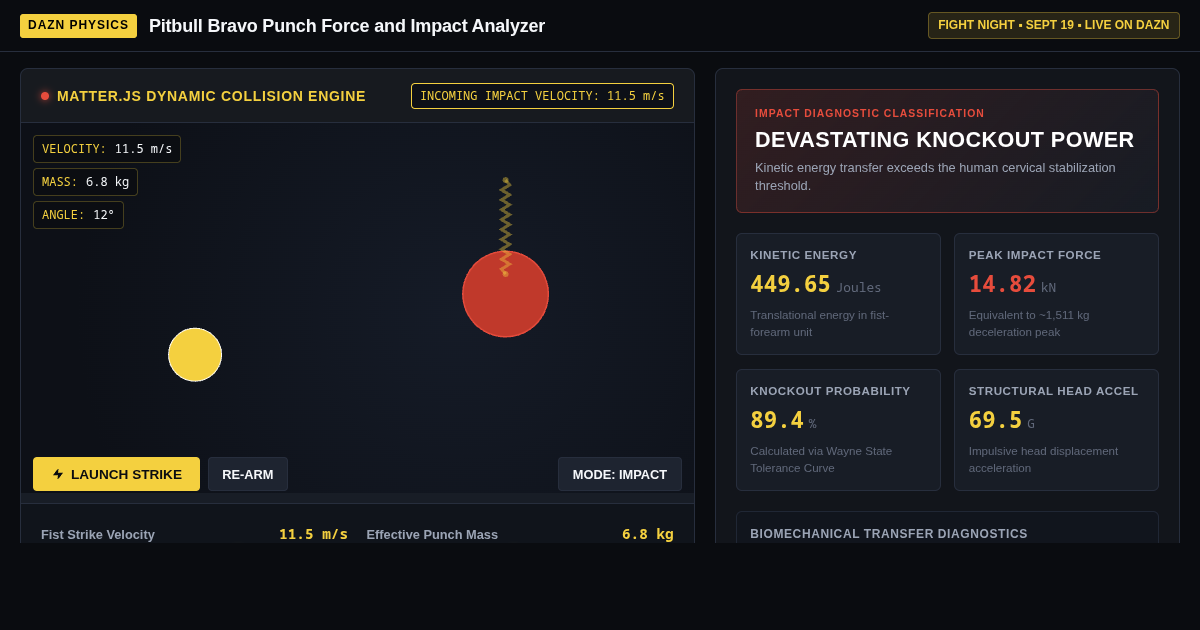Click the ANGLE: 12° overlay label
This screenshot has height=630, width=1200.
click(78, 215)
